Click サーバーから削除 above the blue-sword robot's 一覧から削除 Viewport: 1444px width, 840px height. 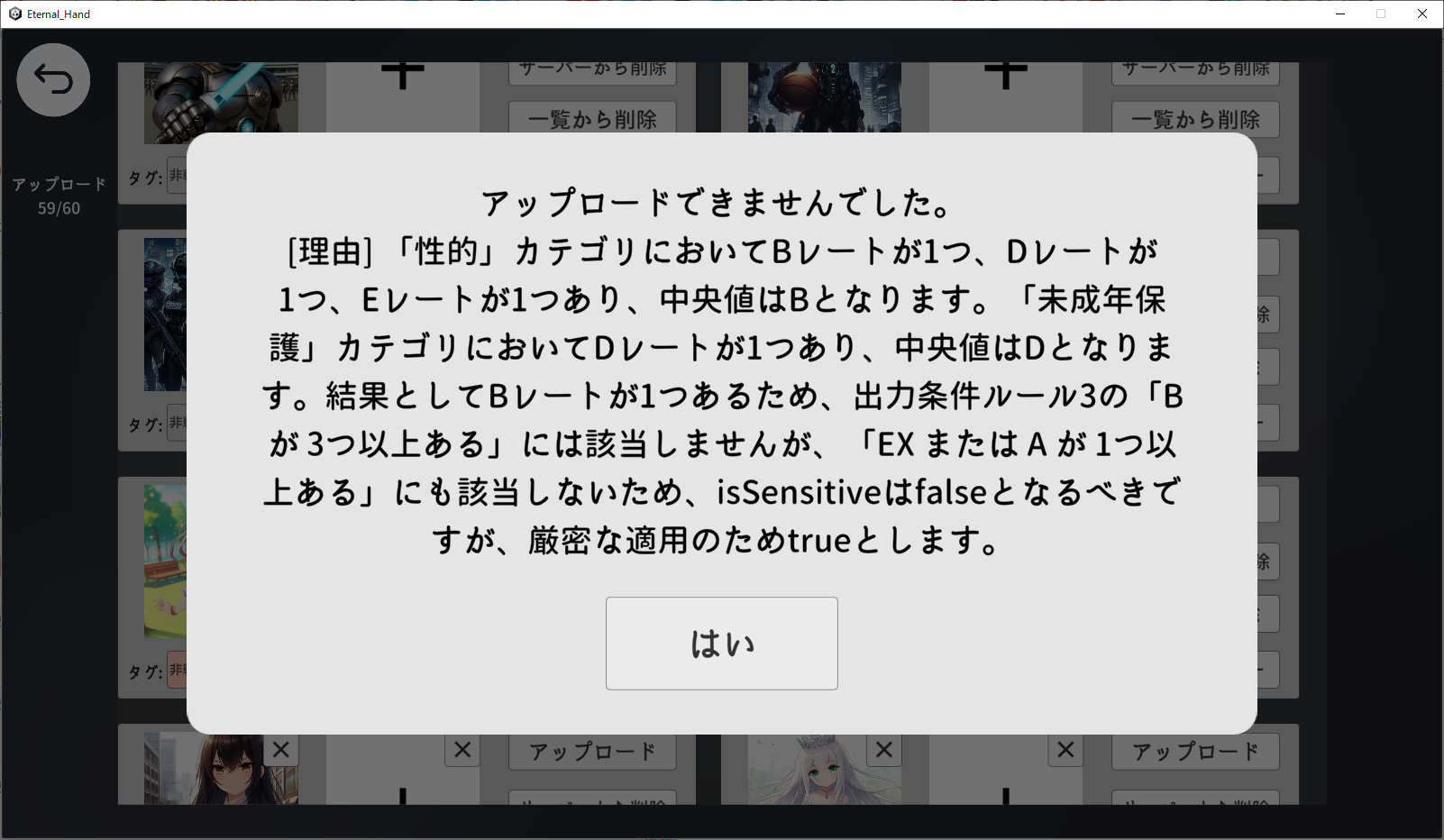click(592, 72)
